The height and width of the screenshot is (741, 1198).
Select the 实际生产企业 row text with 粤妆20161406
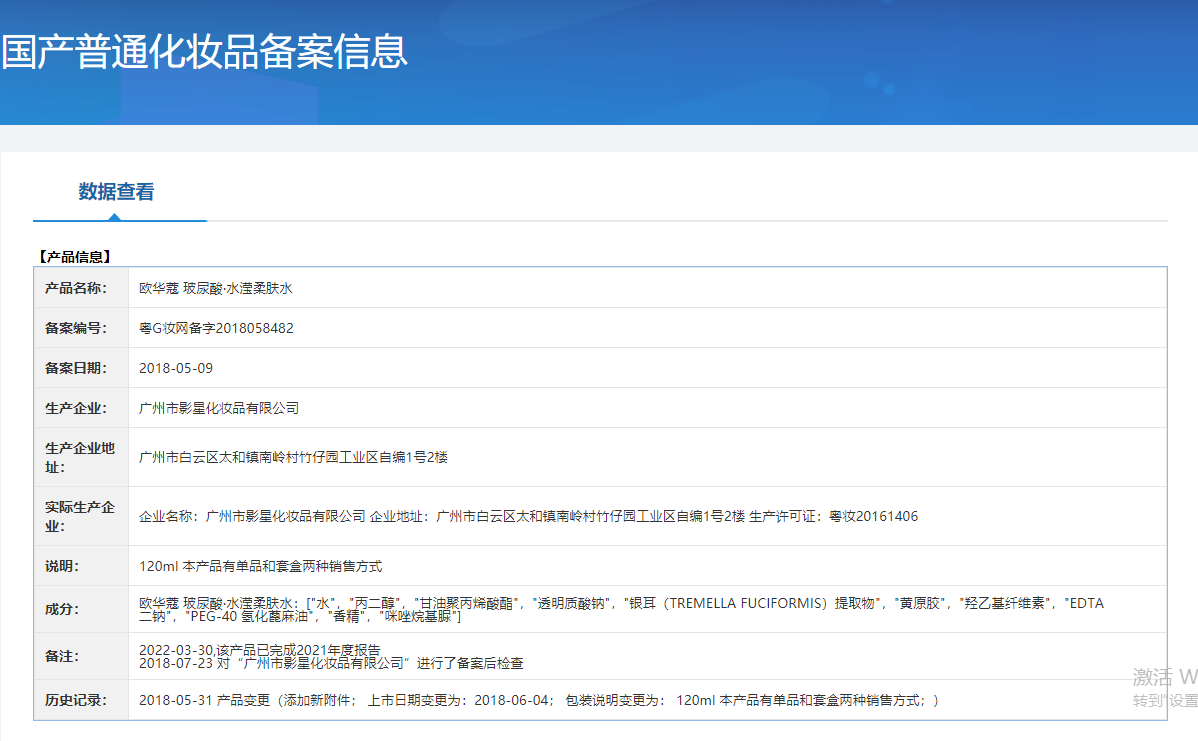tap(529, 516)
